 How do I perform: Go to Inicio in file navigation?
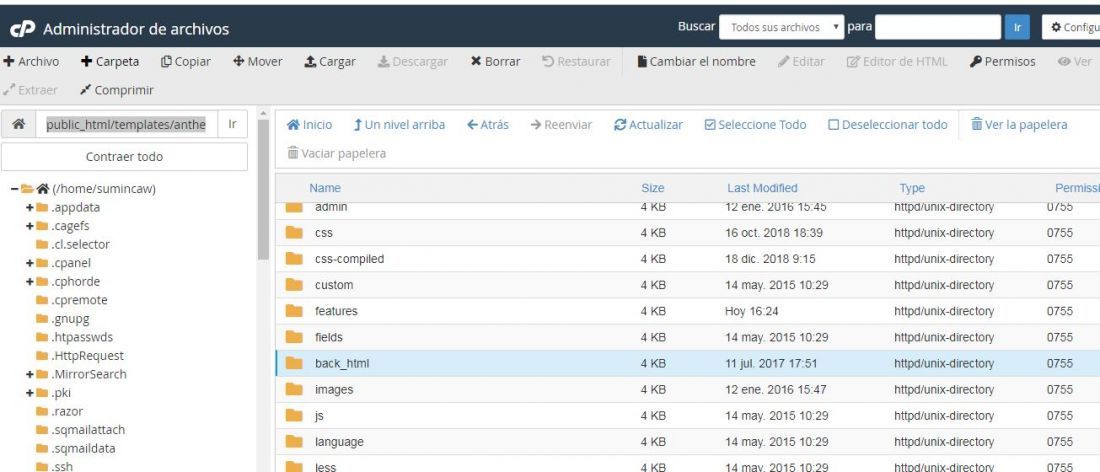[309, 125]
